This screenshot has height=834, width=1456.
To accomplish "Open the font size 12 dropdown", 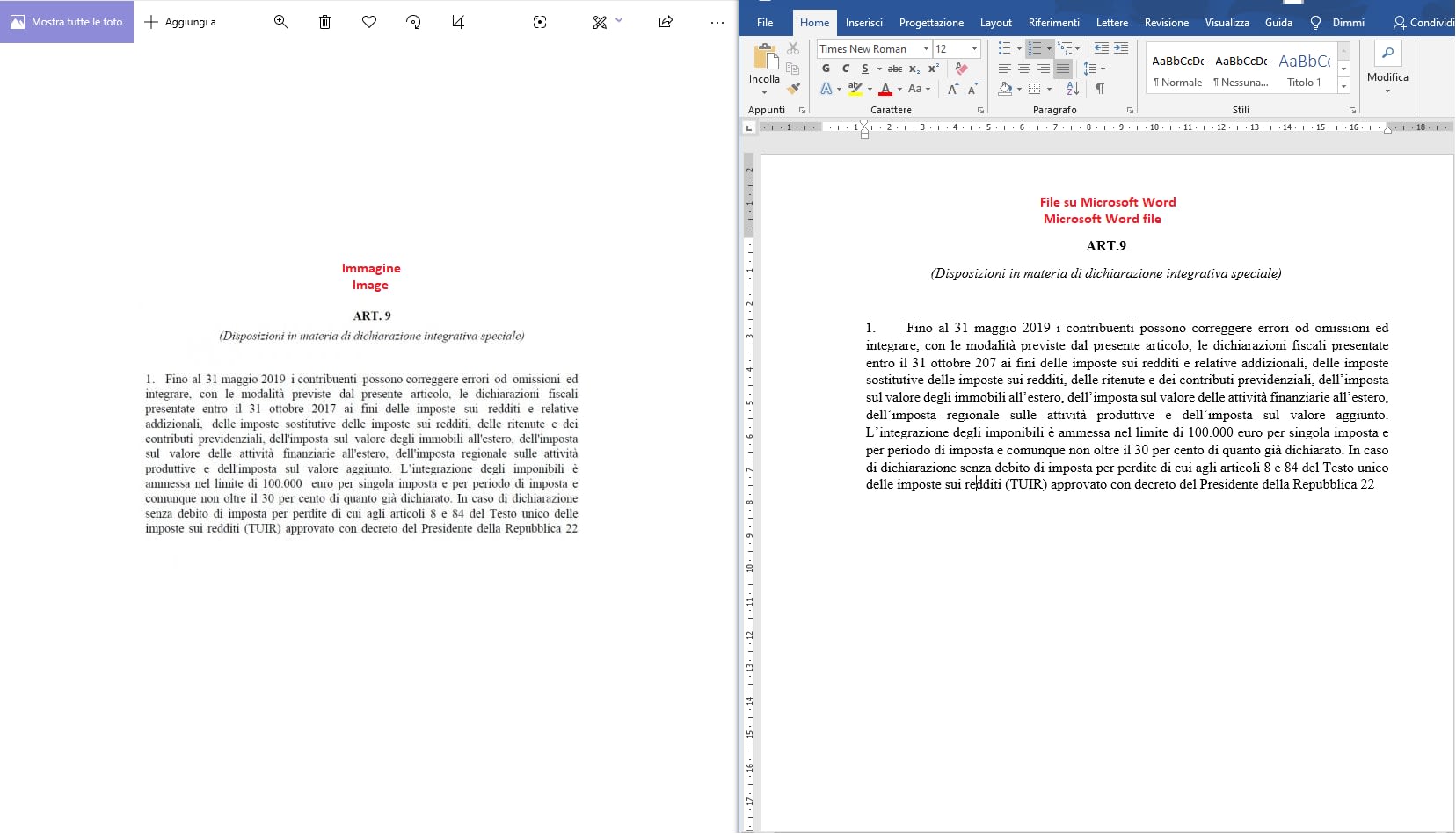I will tap(974, 49).
